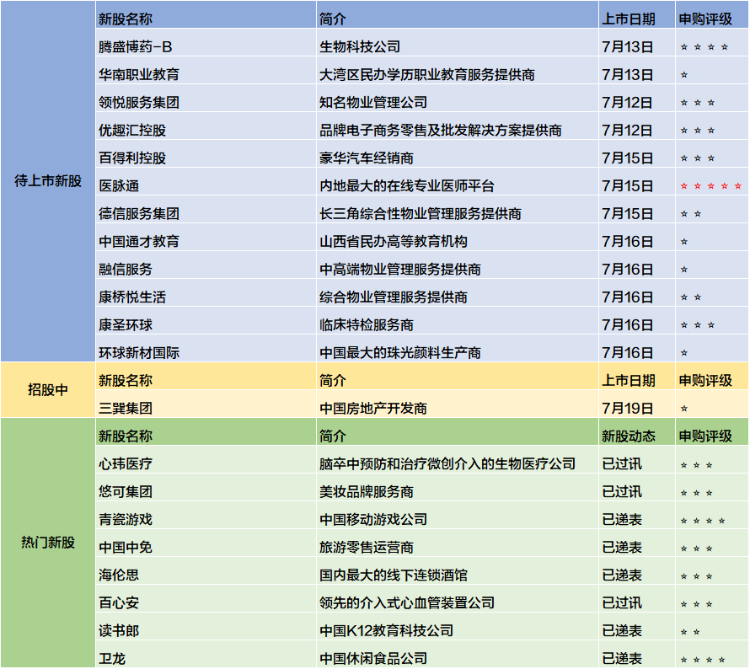Click 国内最大的线下连锁酒馆 description
This screenshot has width=750, height=669.
tap(393, 575)
